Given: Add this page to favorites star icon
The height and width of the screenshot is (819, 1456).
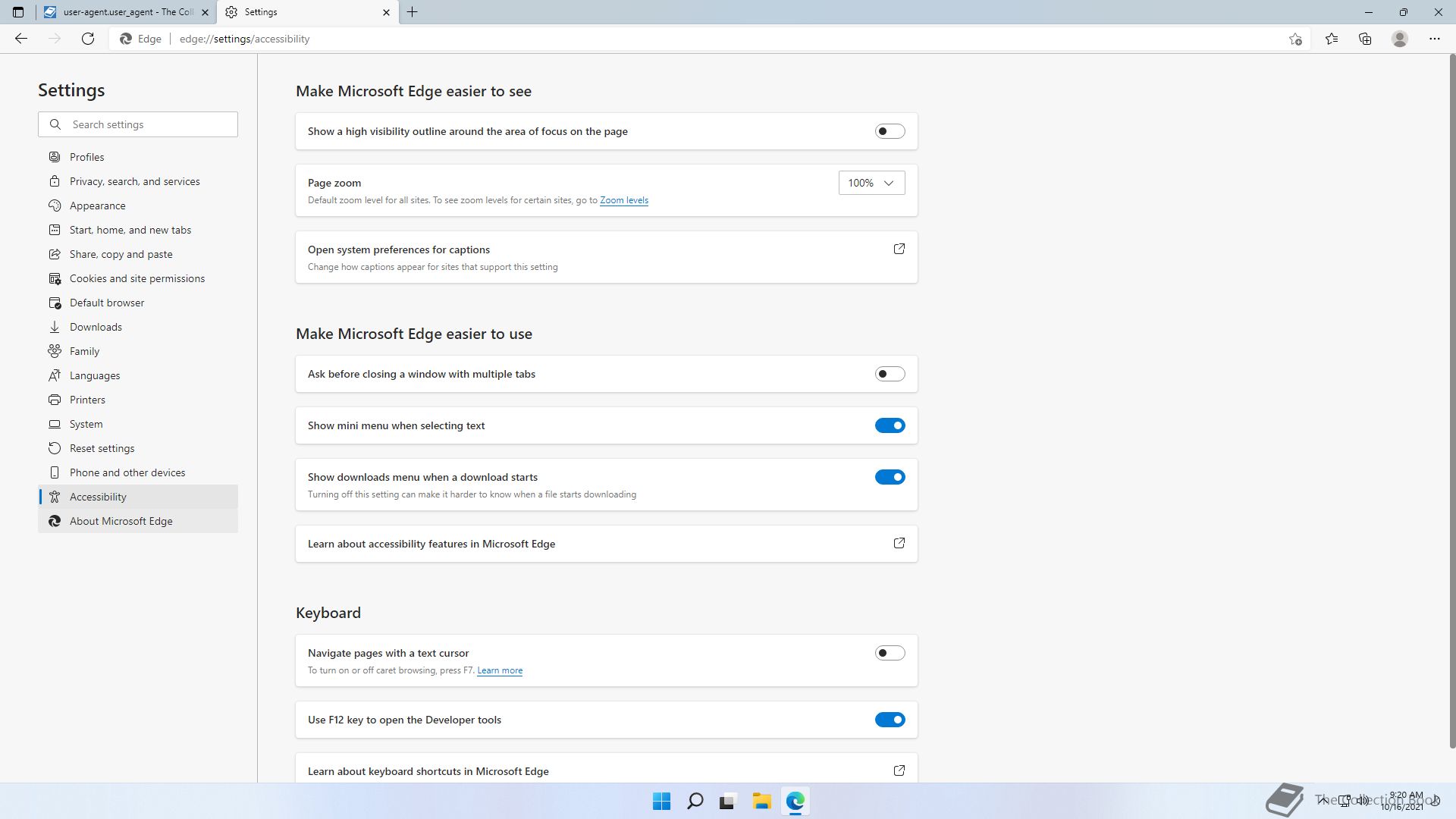Looking at the screenshot, I should point(1295,39).
